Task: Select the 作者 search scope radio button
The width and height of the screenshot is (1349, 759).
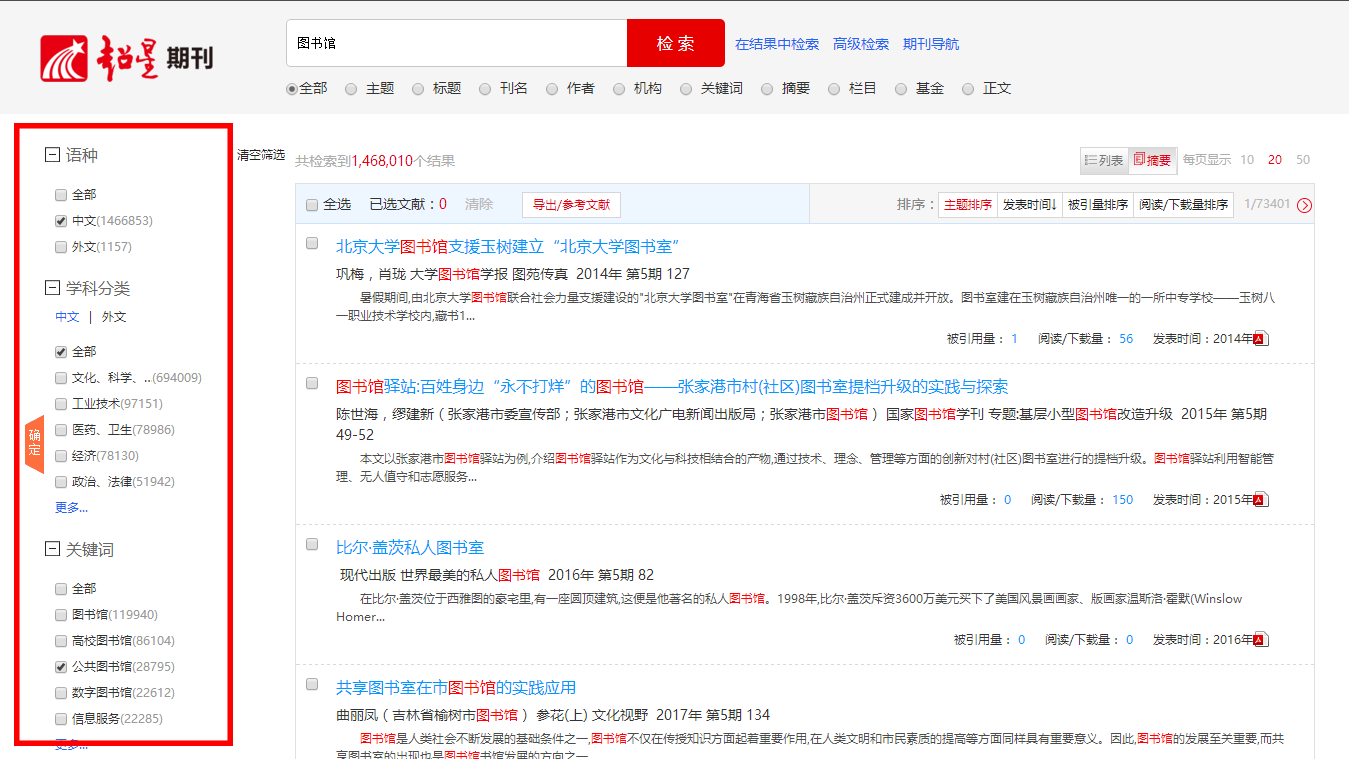Action: pos(551,88)
